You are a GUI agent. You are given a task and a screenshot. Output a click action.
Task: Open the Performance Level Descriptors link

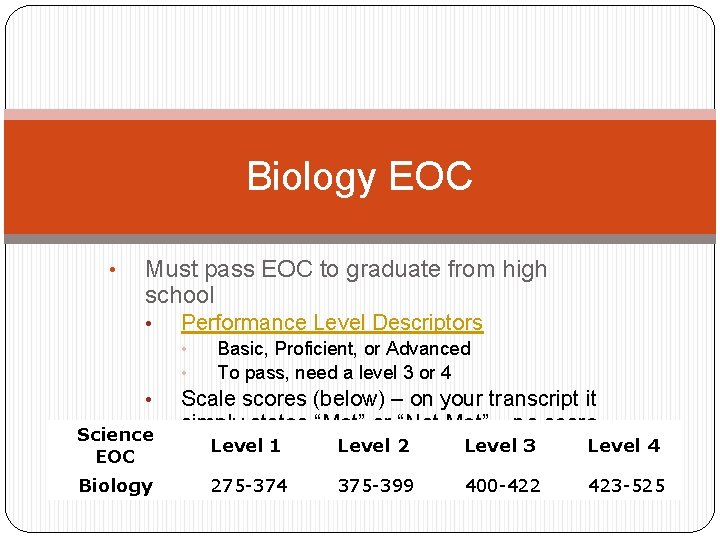(332, 322)
